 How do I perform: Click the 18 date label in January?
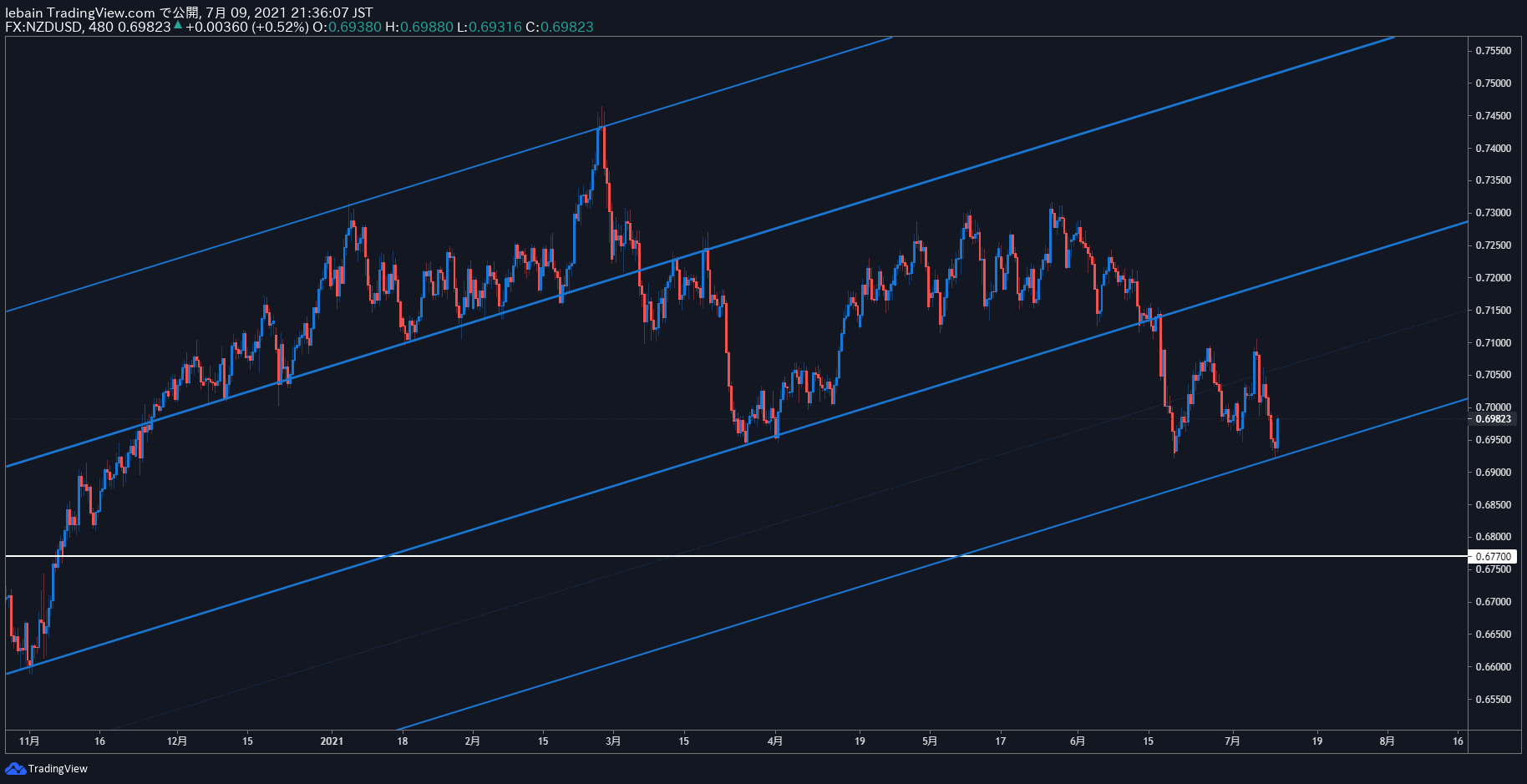coord(403,741)
